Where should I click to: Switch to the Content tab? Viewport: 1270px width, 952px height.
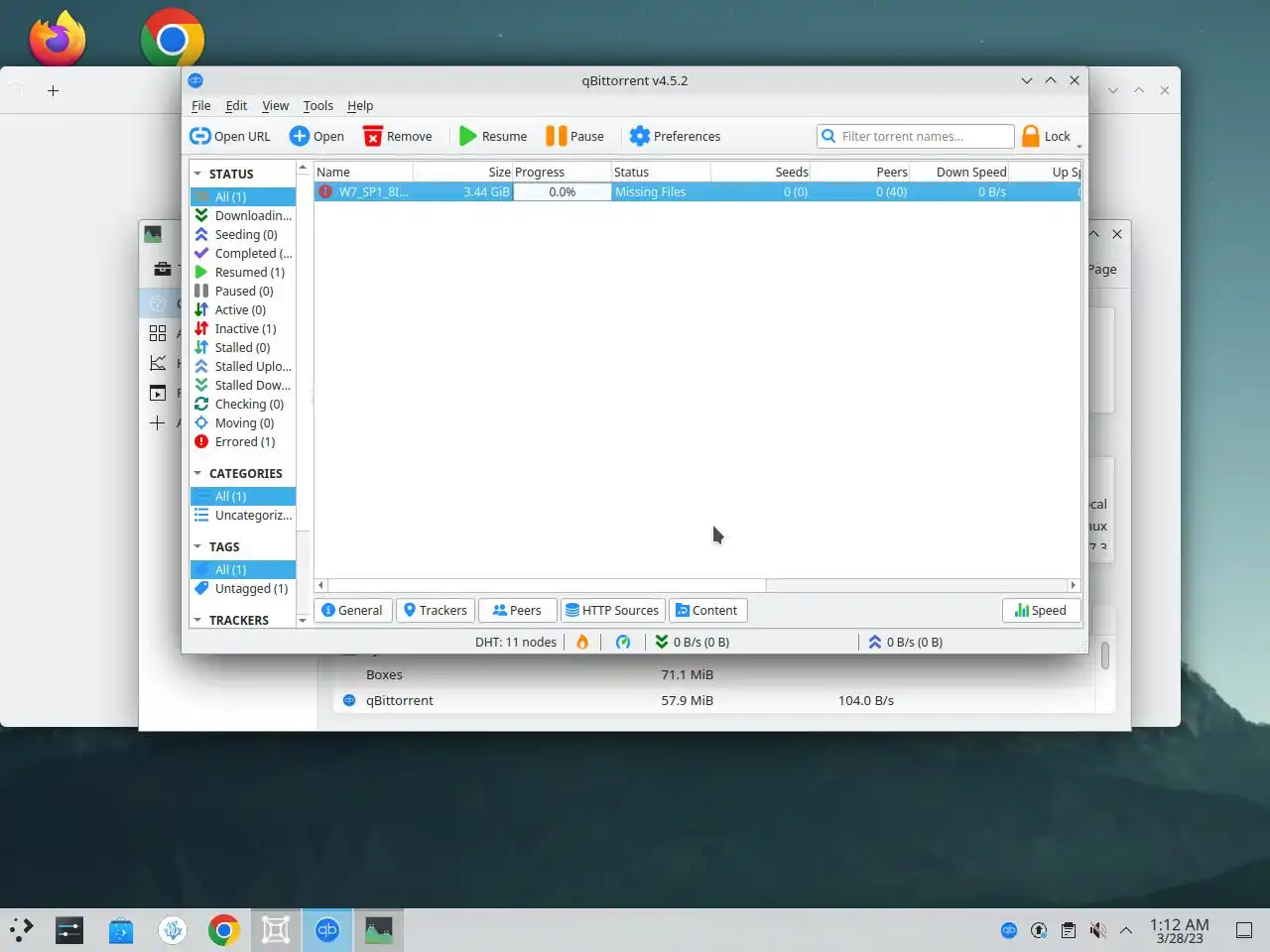(x=707, y=610)
